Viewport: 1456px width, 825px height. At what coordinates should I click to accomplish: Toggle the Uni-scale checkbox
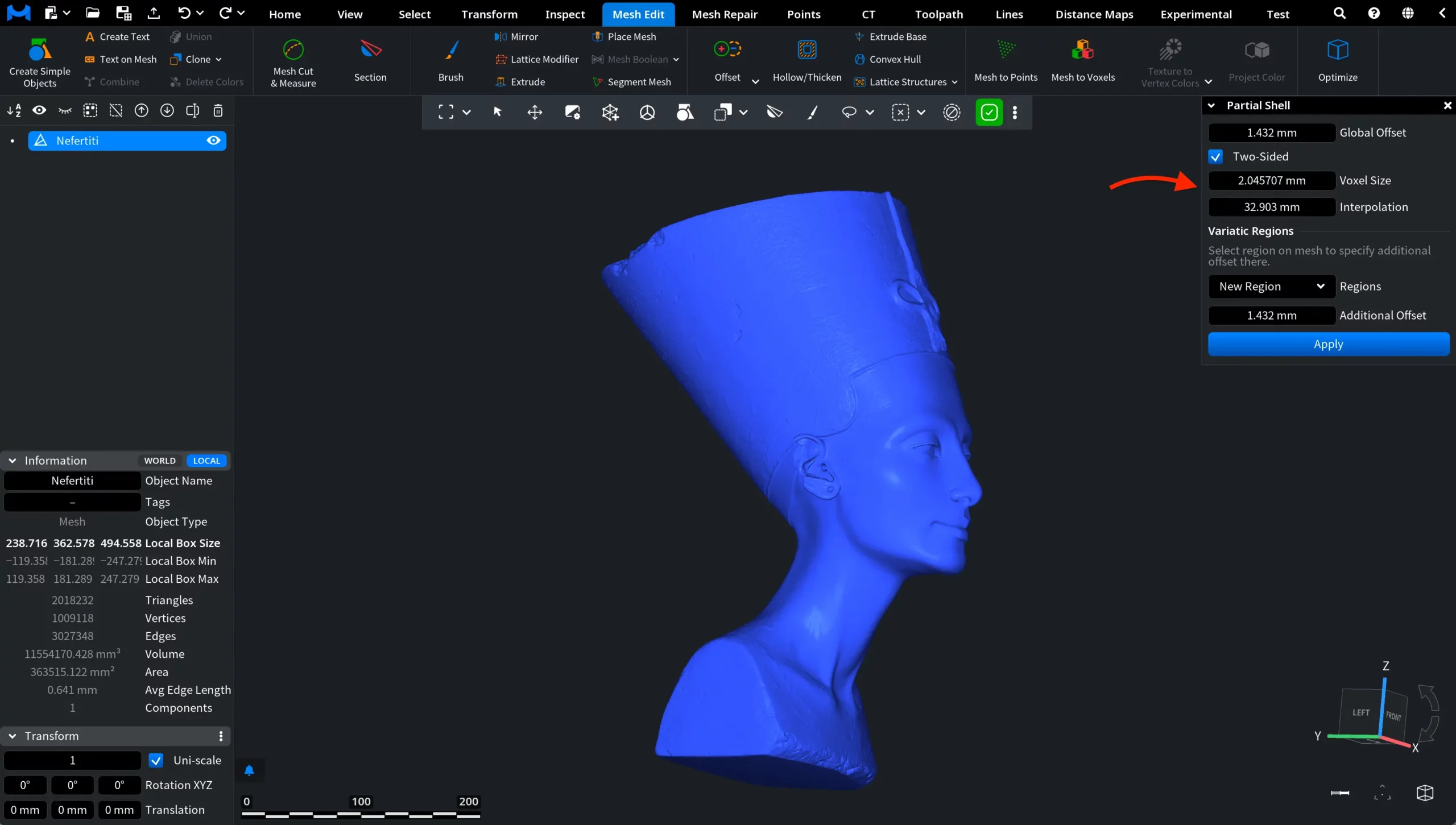156,761
